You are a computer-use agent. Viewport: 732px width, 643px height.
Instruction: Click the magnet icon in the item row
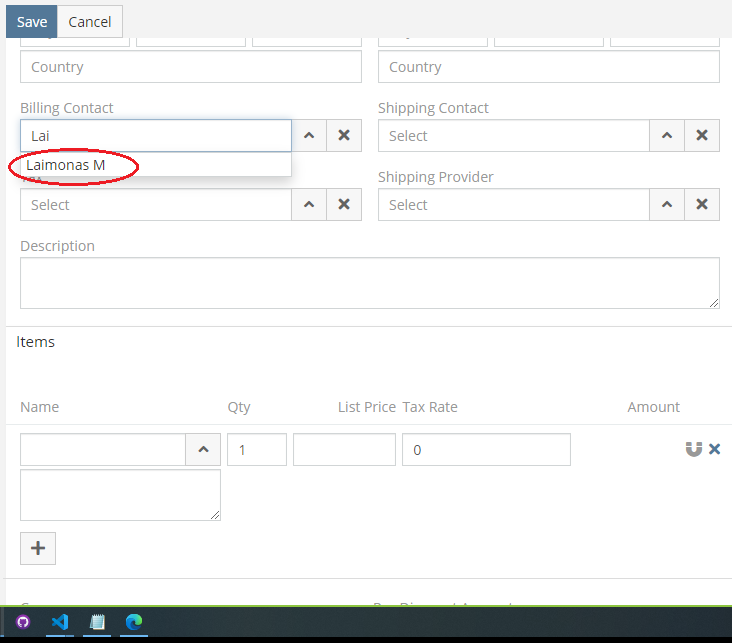pyautogui.click(x=693, y=449)
